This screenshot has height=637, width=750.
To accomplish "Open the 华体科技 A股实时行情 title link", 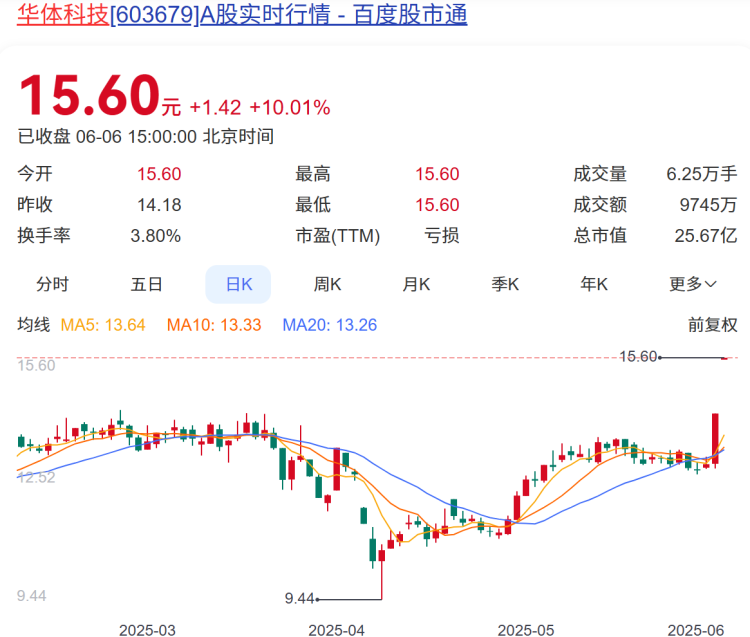I will tap(242, 14).
